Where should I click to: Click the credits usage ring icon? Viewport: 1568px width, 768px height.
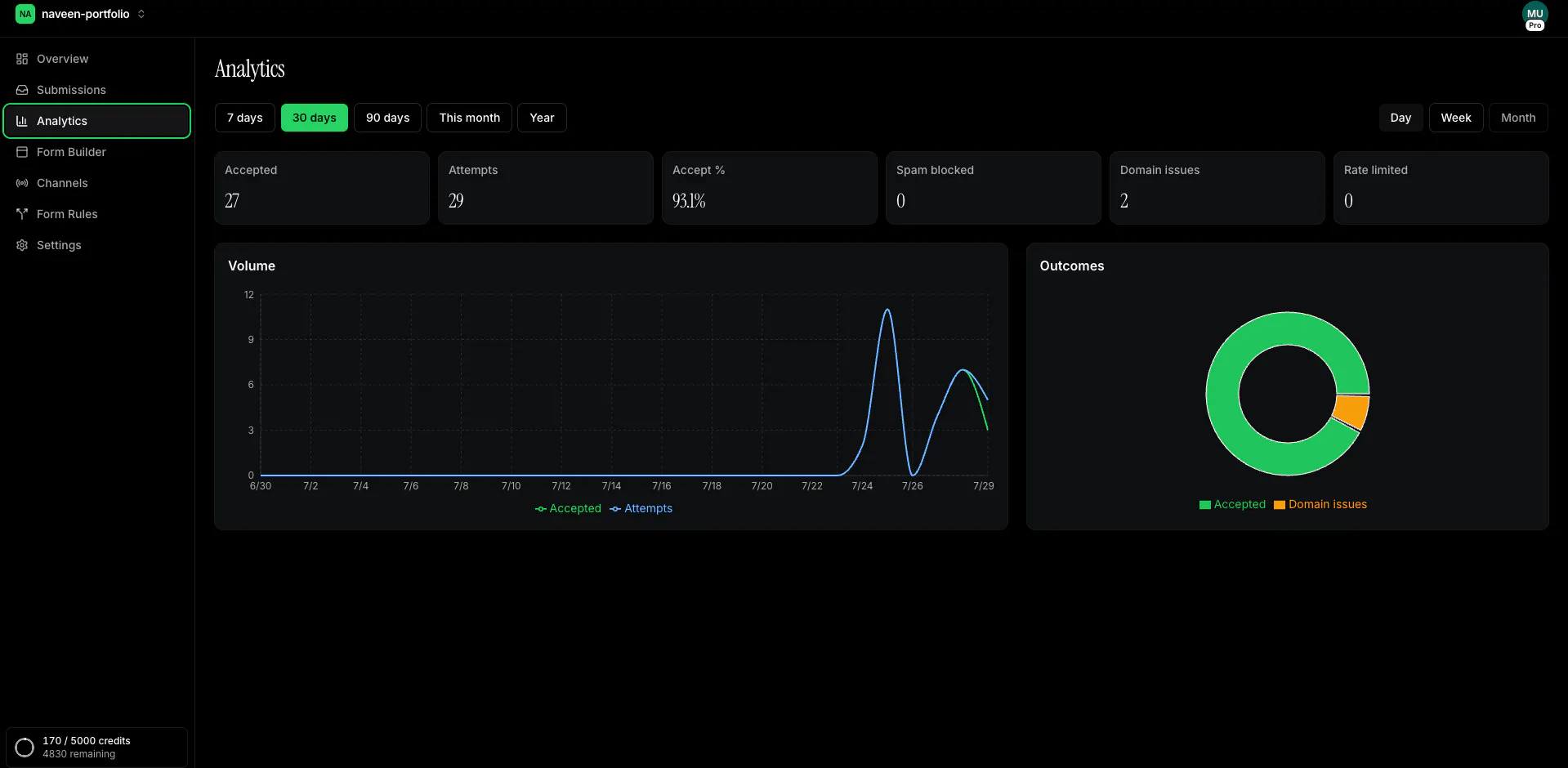(25, 748)
